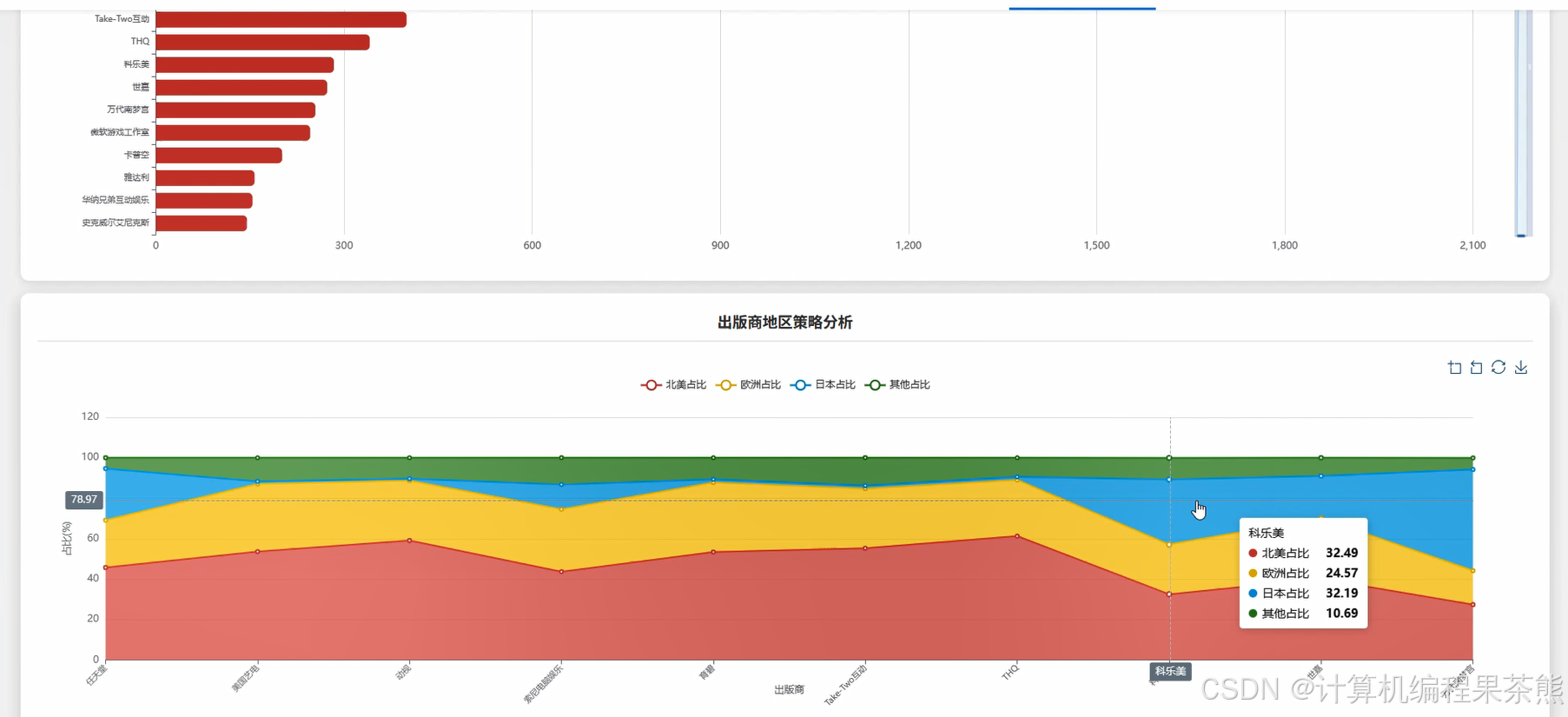Screen dimensions: 1568x717
Task: Click the 万代南梦宫 label on the bar chart axis
Action: pos(128,109)
